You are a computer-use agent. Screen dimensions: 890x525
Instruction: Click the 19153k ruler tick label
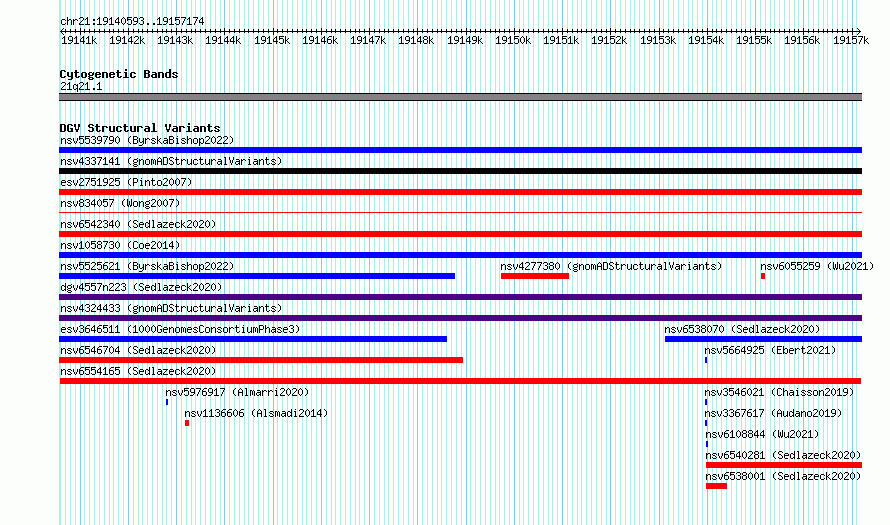(658, 40)
